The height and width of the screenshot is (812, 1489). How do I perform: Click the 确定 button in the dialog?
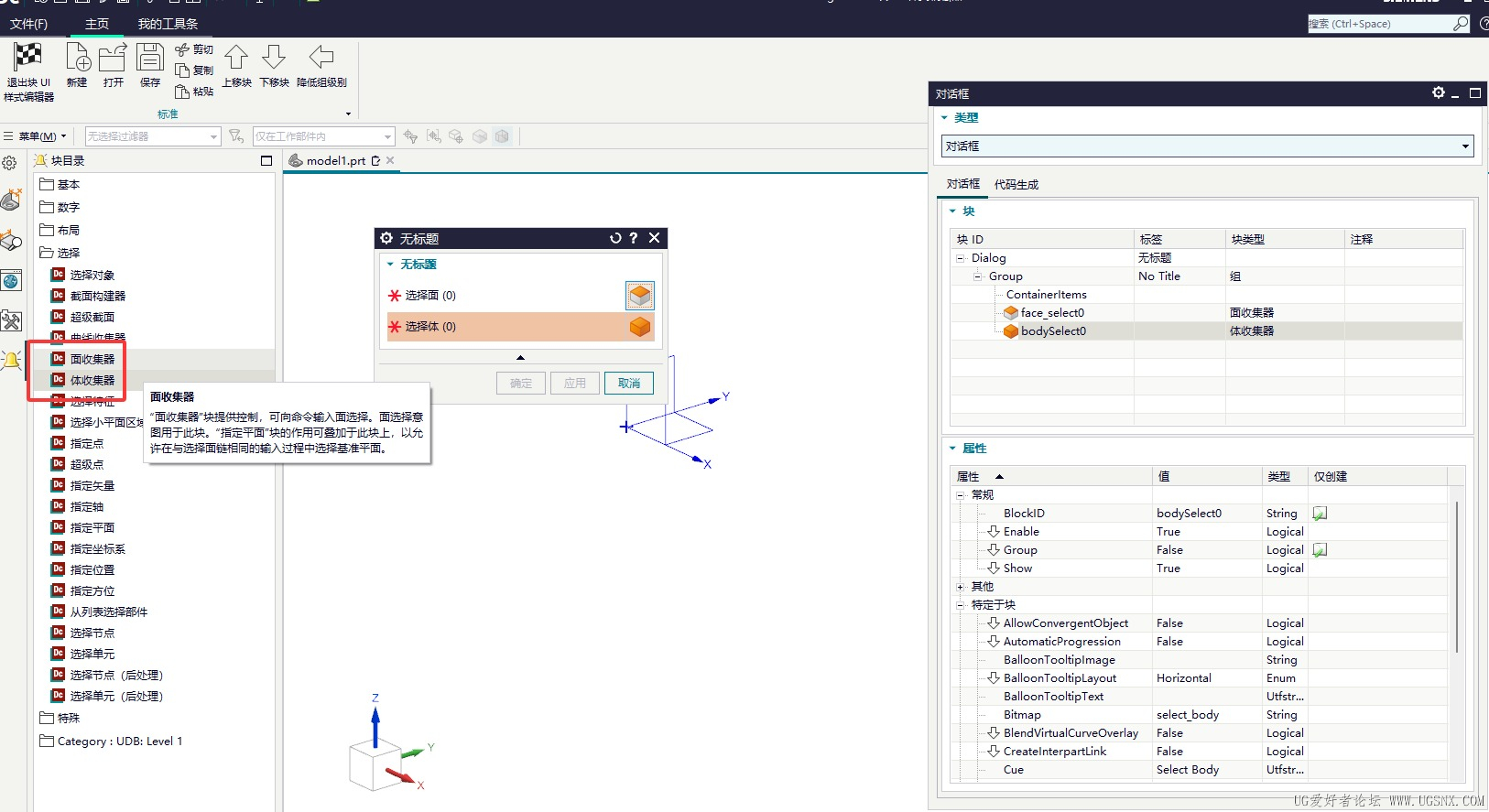pos(521,384)
